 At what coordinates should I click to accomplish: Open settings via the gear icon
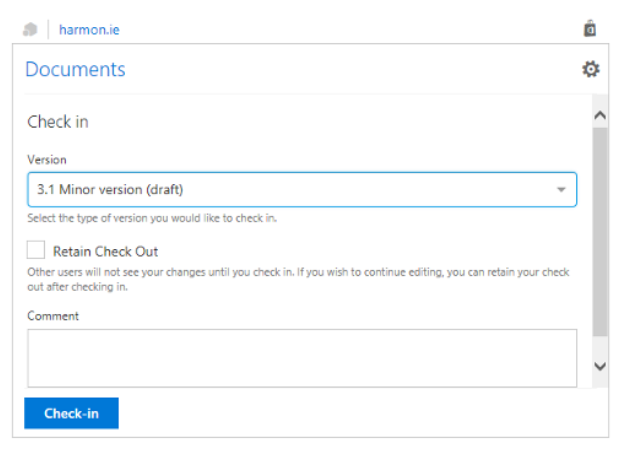point(591,69)
